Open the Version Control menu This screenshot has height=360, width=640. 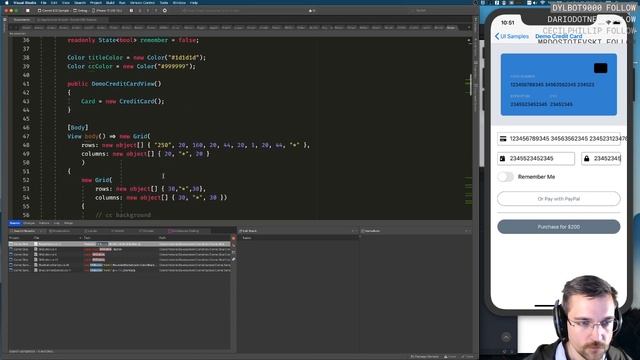click(x=142, y=2)
